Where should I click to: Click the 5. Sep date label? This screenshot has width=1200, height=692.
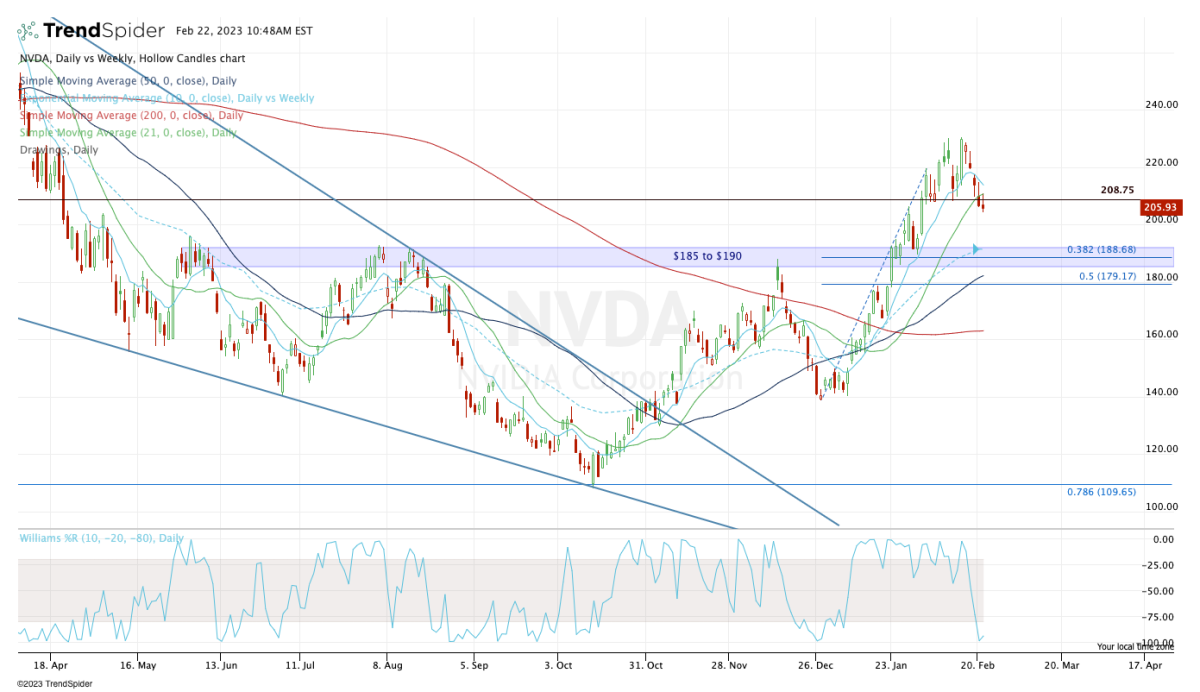(x=475, y=664)
